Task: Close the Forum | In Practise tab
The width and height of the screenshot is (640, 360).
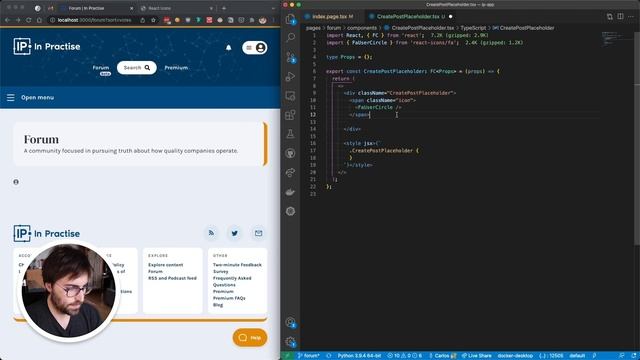Action: point(131,8)
